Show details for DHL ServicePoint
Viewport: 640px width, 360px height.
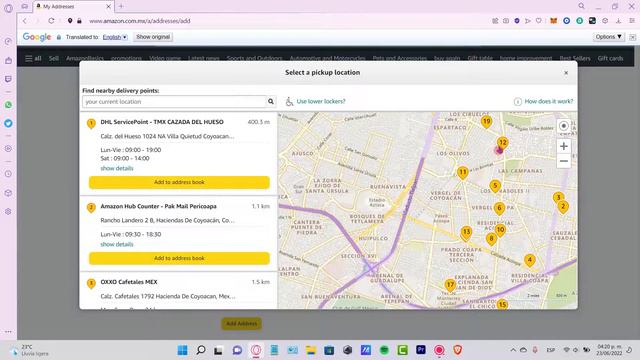pos(117,168)
